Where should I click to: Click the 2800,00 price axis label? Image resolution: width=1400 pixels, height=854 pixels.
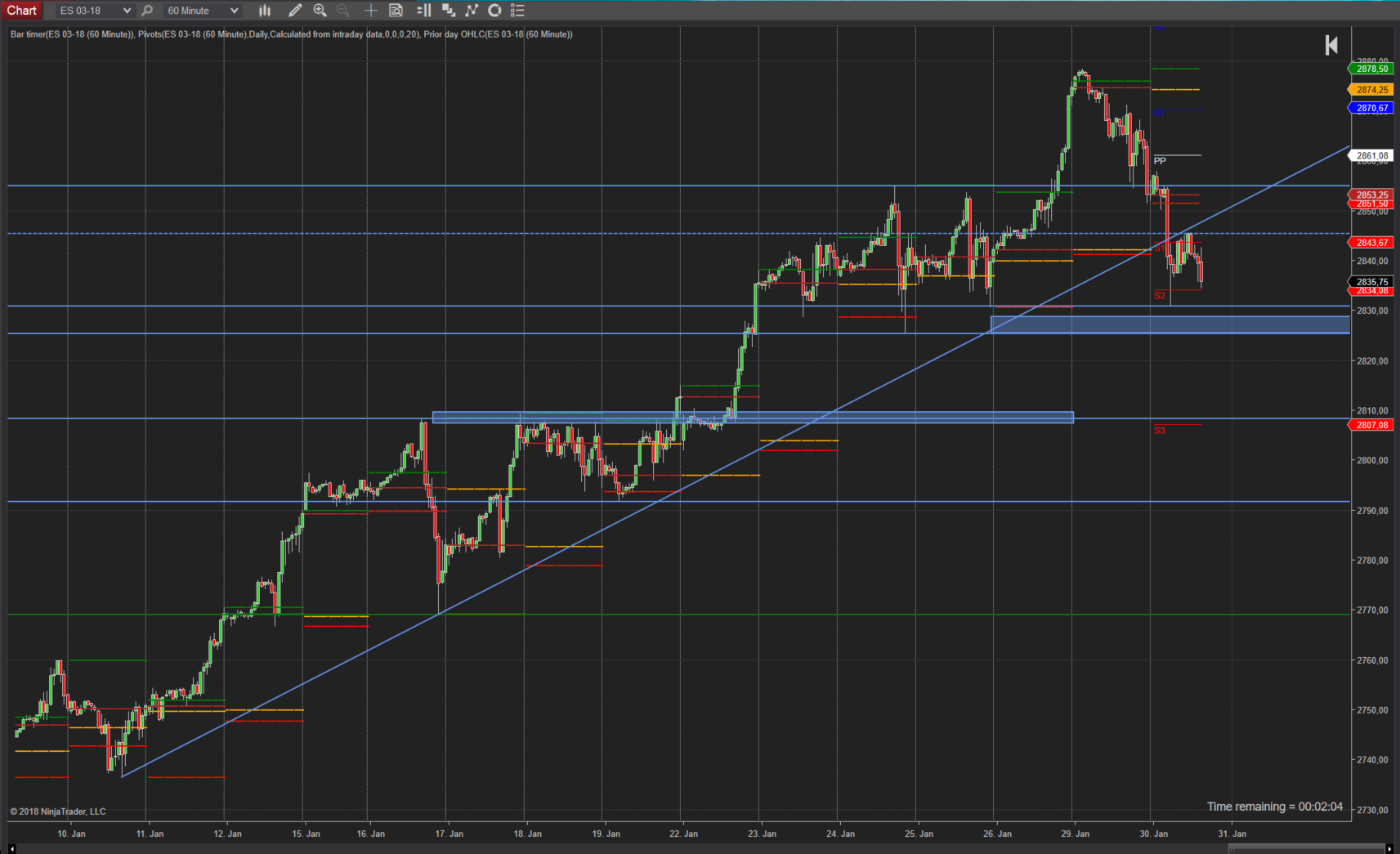coord(1372,461)
